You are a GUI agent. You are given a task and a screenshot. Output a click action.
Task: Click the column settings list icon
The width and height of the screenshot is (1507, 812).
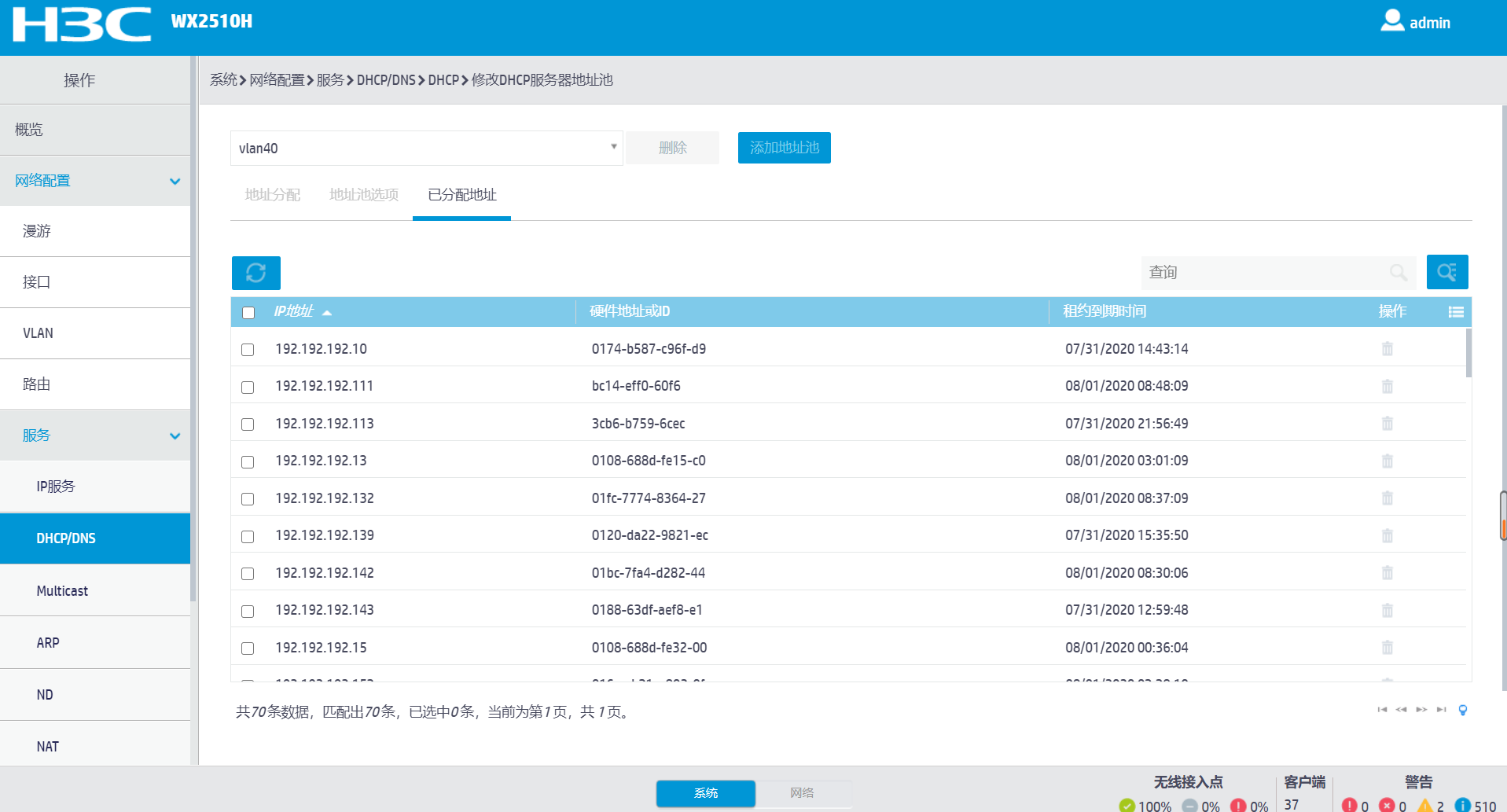click(x=1456, y=312)
